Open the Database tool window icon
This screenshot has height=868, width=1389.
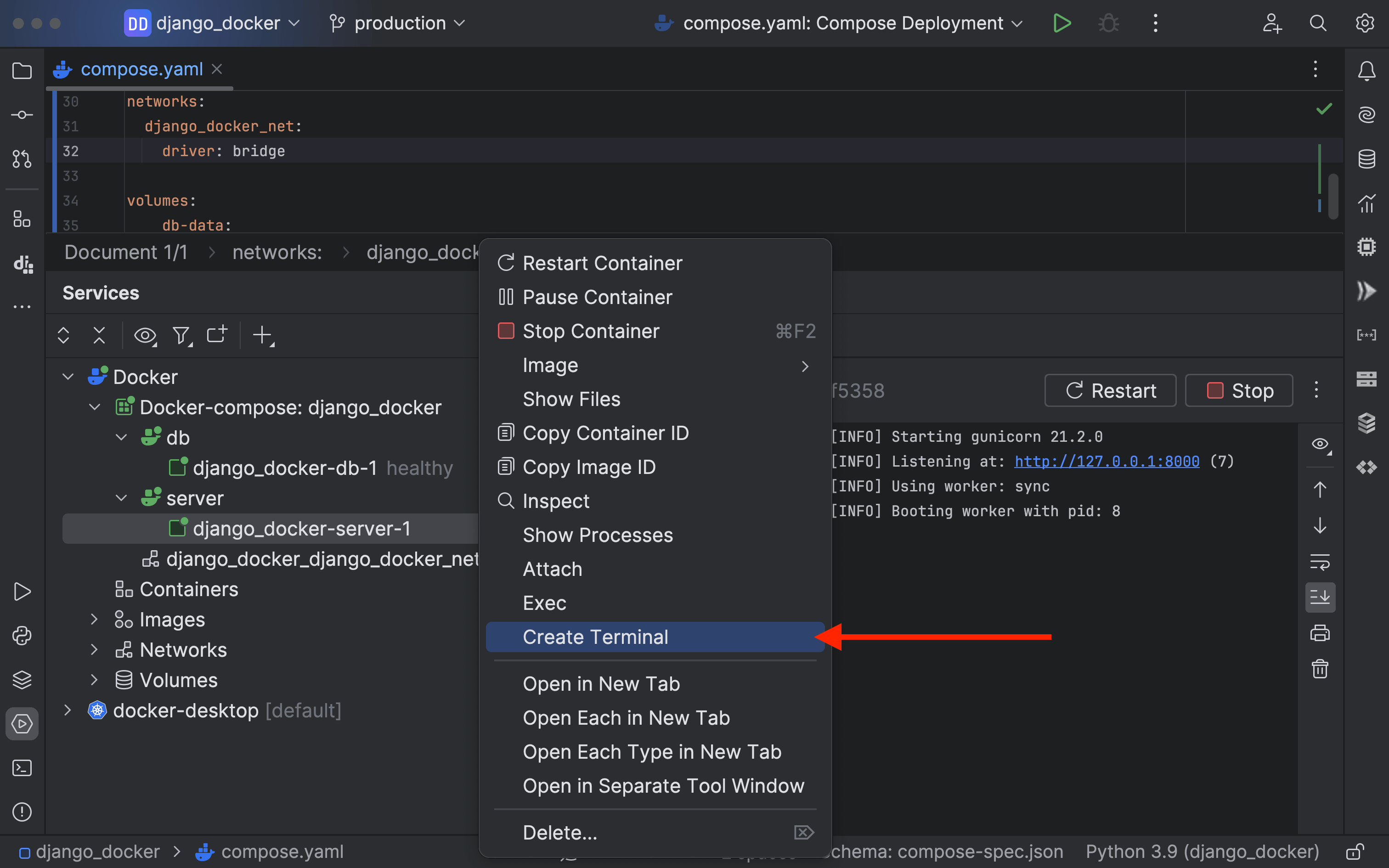(1366, 158)
